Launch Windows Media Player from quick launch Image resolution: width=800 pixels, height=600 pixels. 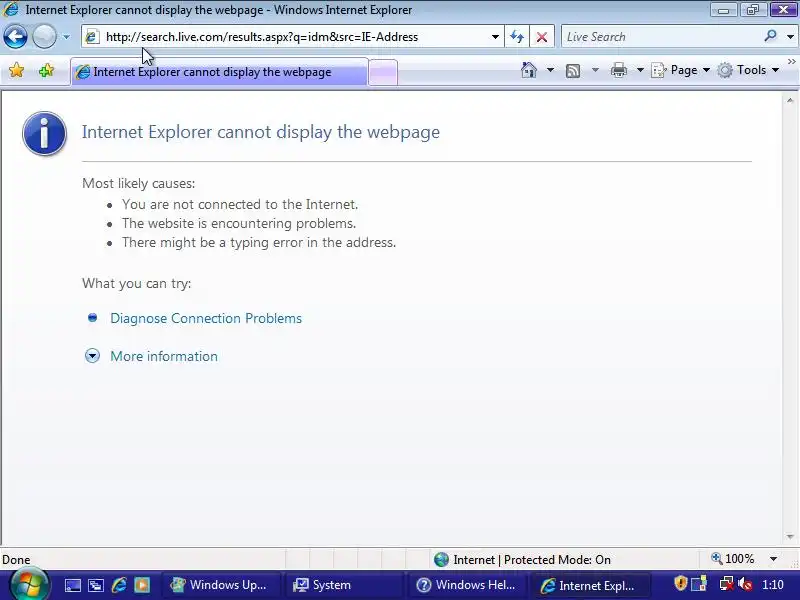142,585
